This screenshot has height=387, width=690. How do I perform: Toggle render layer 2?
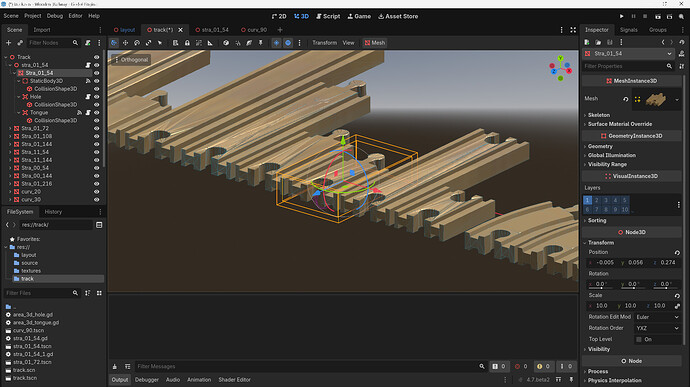pyautogui.click(x=597, y=200)
